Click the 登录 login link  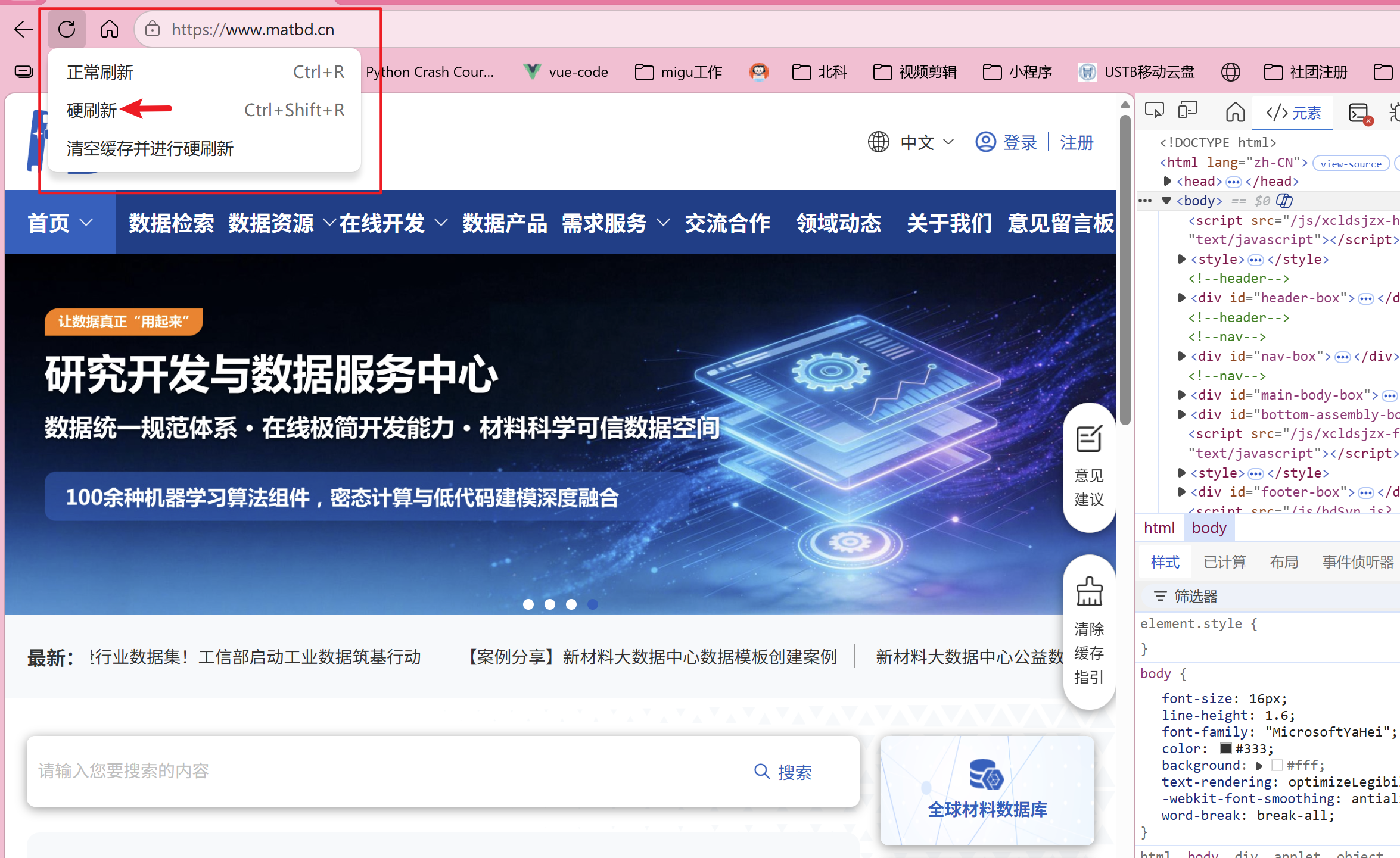coord(1019,142)
